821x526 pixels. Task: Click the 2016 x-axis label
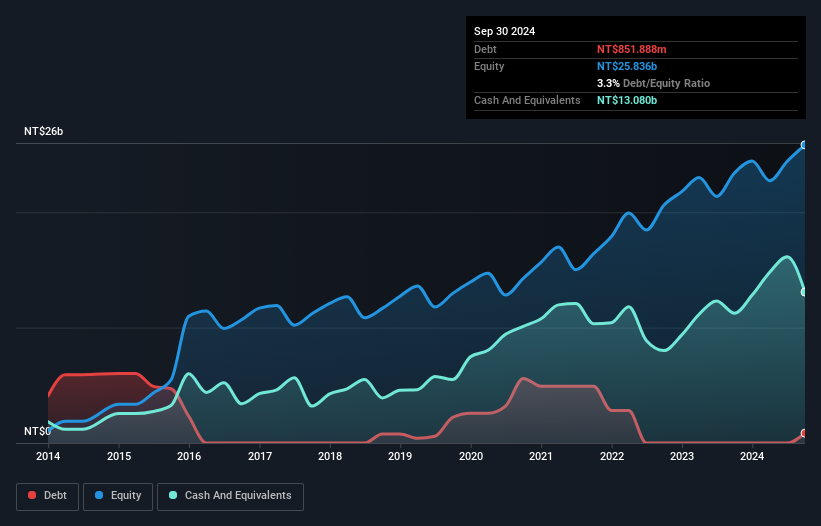[x=189, y=456]
